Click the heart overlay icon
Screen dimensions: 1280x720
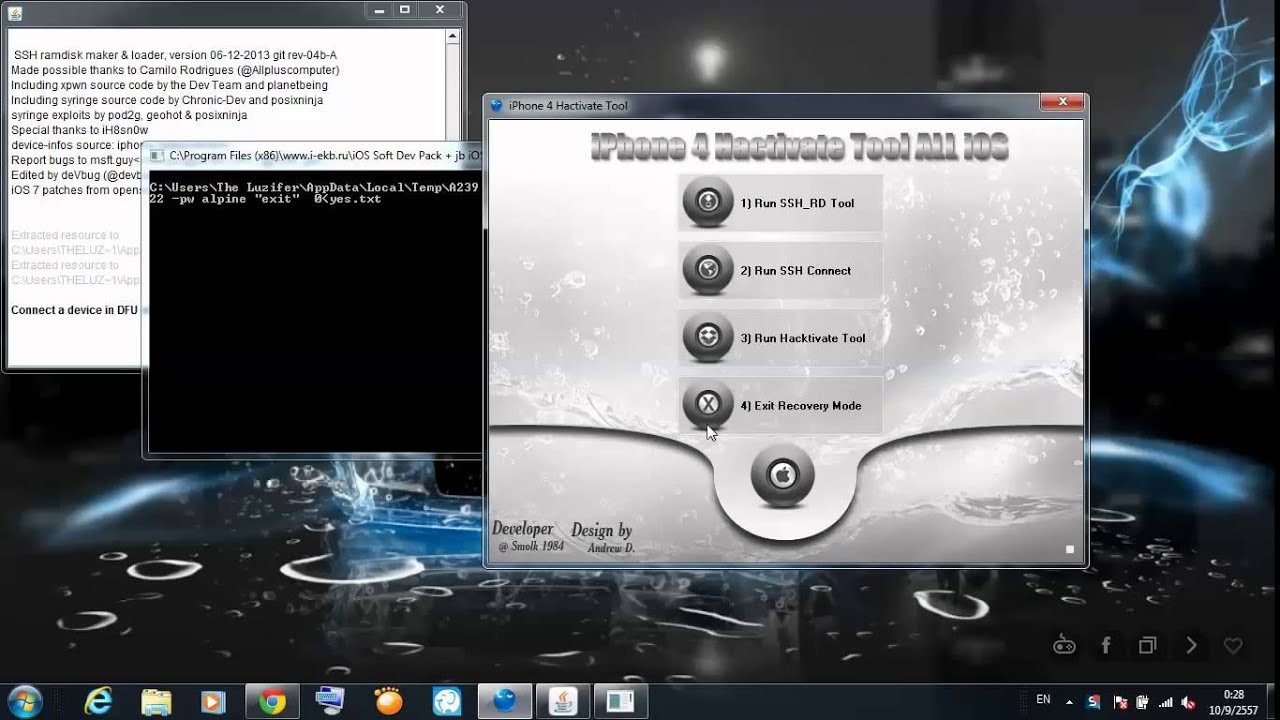coord(1233,645)
